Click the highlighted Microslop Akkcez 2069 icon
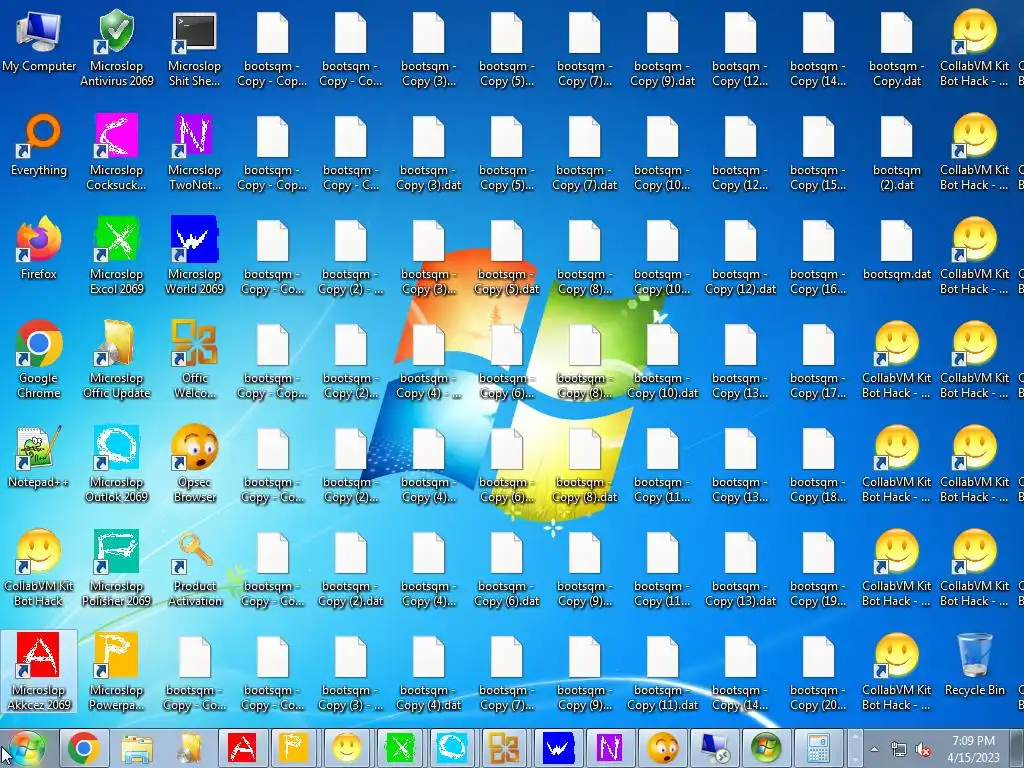The image size is (1024, 768). coord(39,672)
